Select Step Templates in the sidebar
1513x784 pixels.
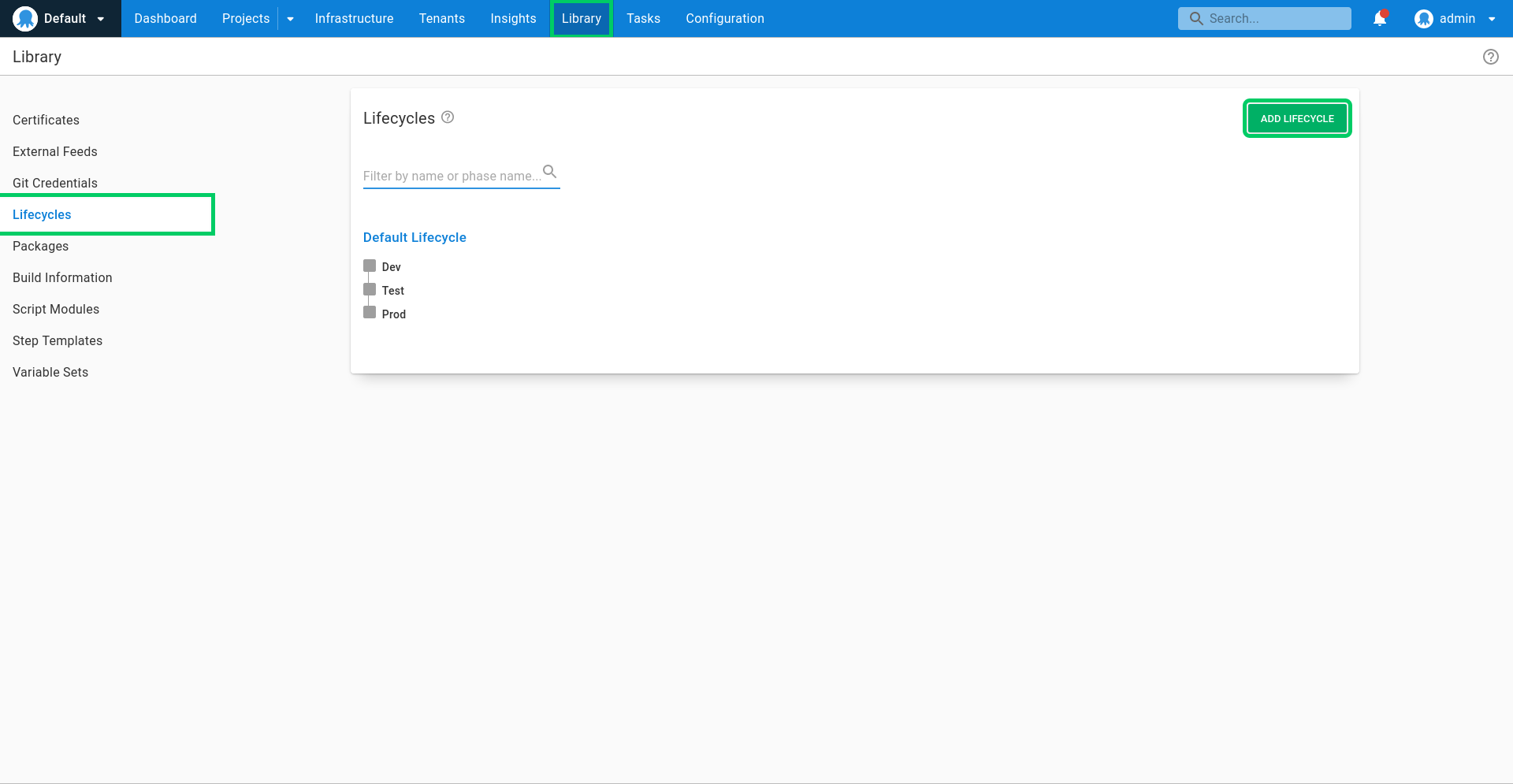[x=58, y=340]
